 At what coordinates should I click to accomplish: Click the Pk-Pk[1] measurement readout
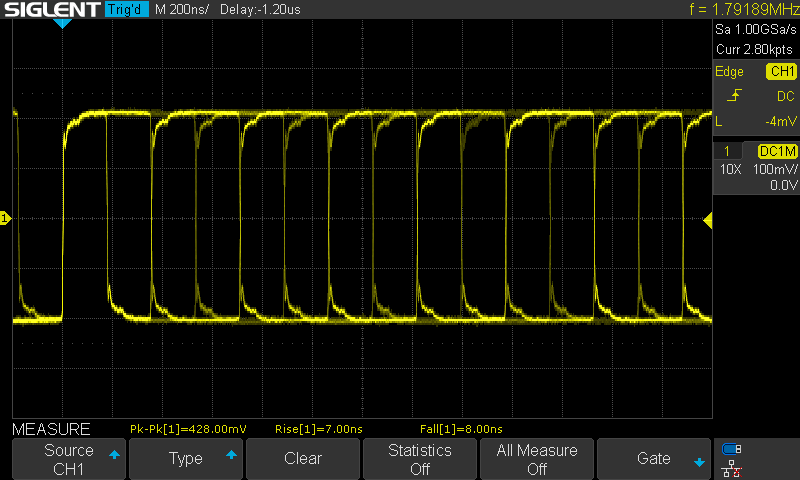[x=188, y=429]
